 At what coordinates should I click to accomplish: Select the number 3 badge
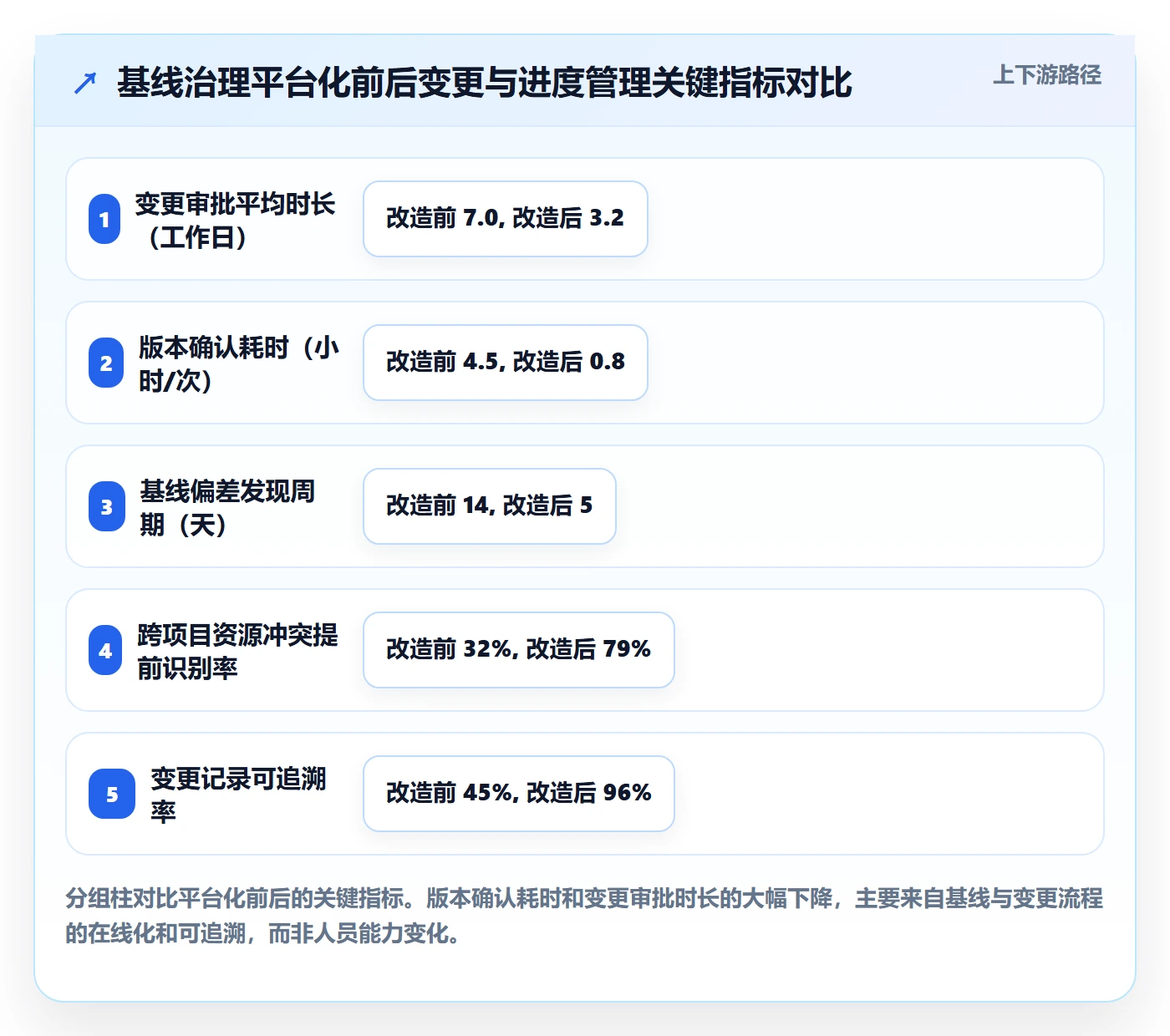107,506
